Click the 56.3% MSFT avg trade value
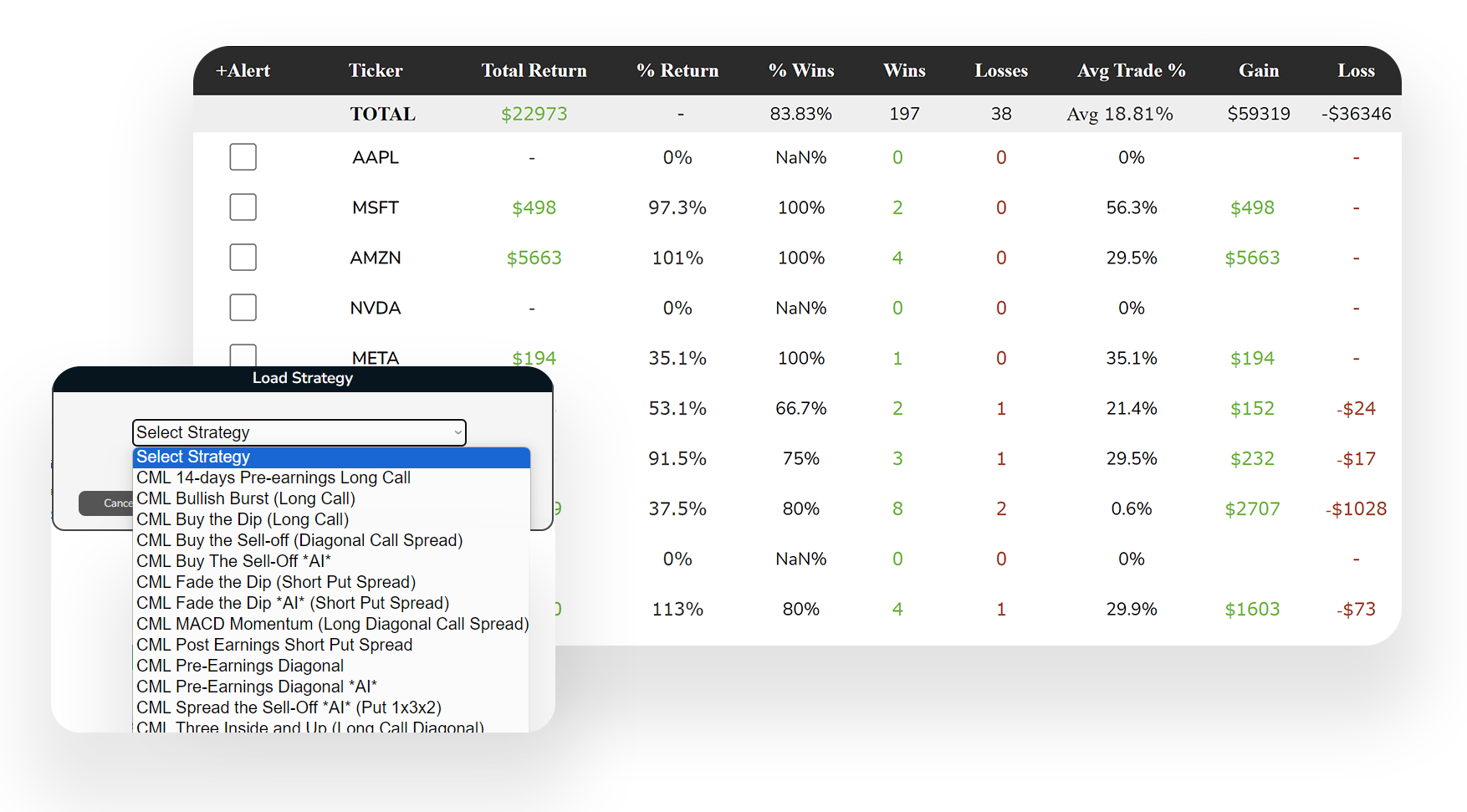This screenshot has height=812, width=1467. point(1132,207)
